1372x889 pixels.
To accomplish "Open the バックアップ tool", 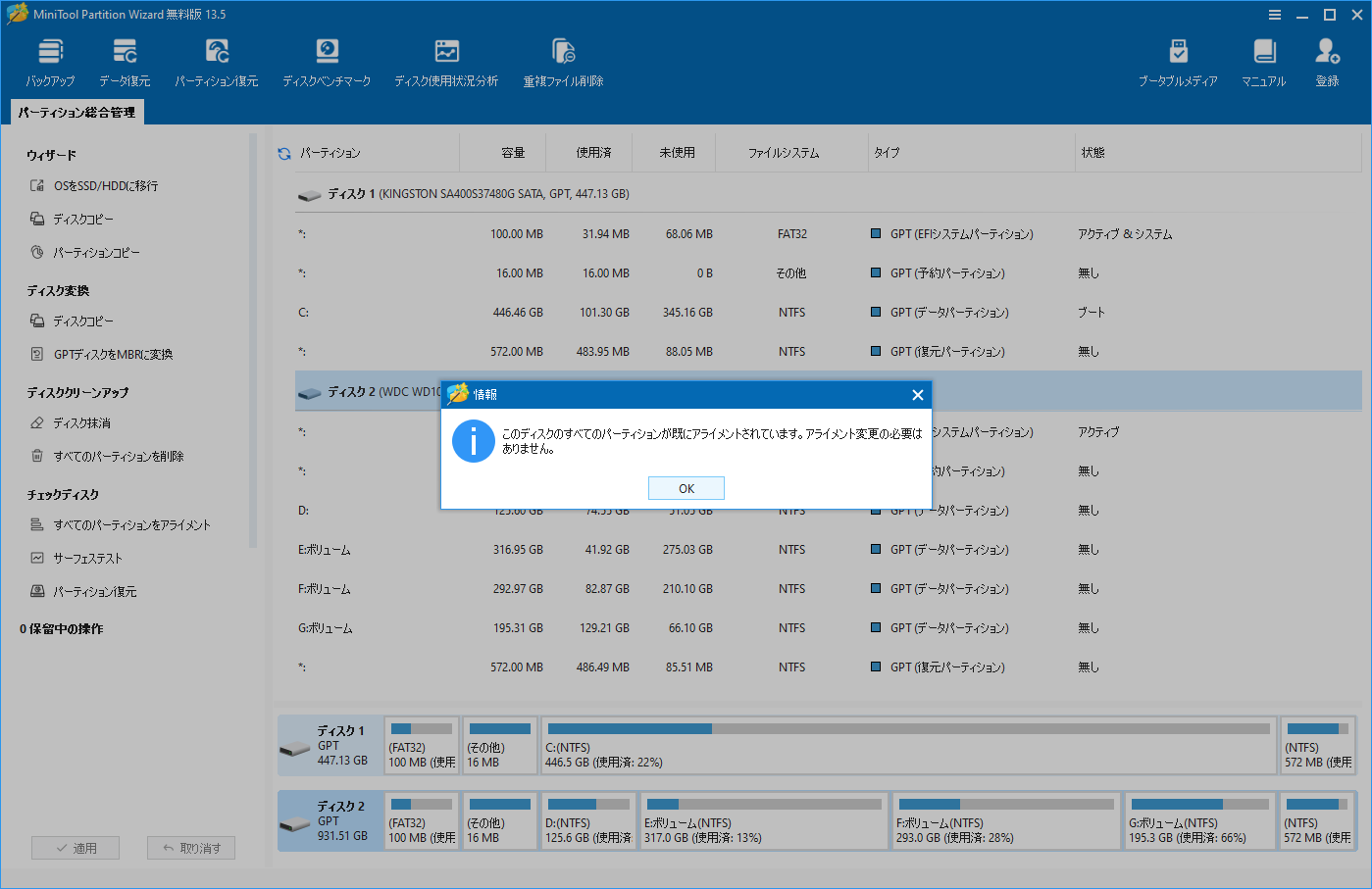I will coord(50,59).
